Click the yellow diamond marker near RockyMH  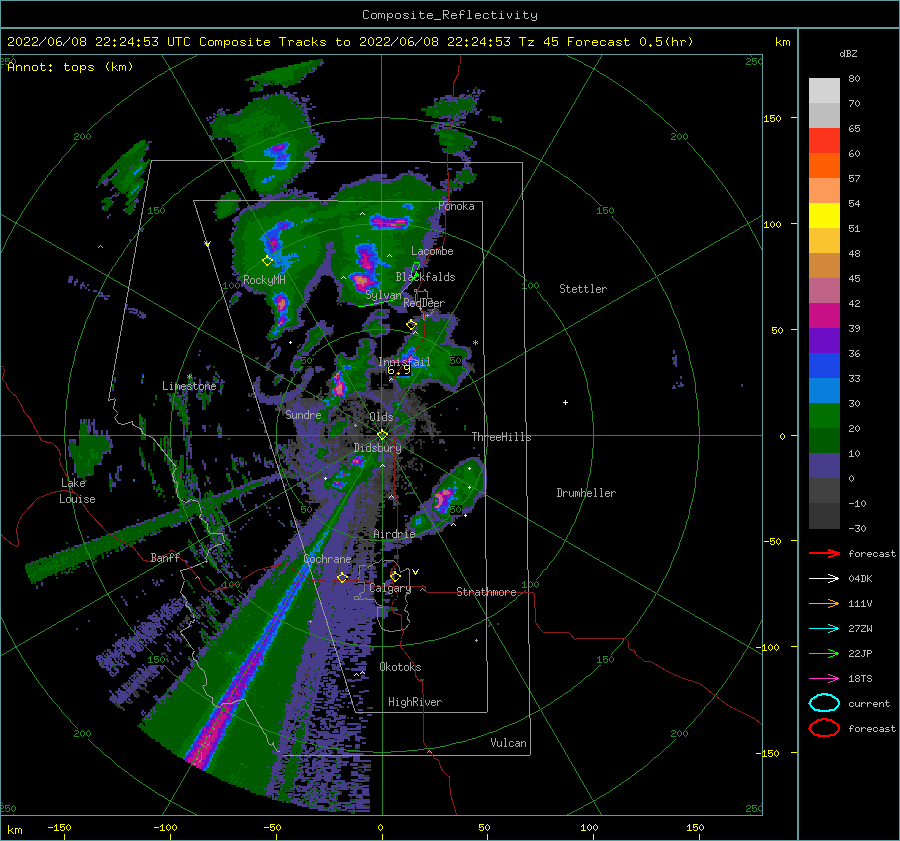267,261
